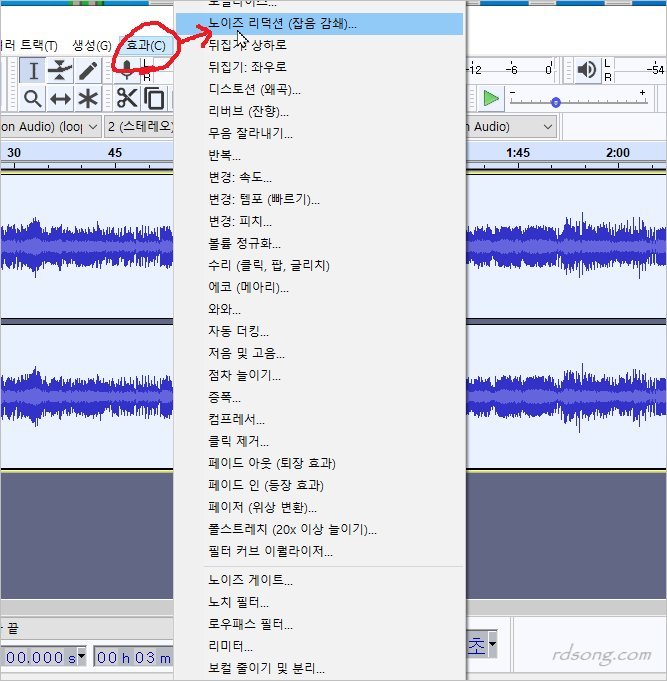
Task: Open the 2 (스테레오) channels dropdown
Action: pyautogui.click(x=140, y=127)
